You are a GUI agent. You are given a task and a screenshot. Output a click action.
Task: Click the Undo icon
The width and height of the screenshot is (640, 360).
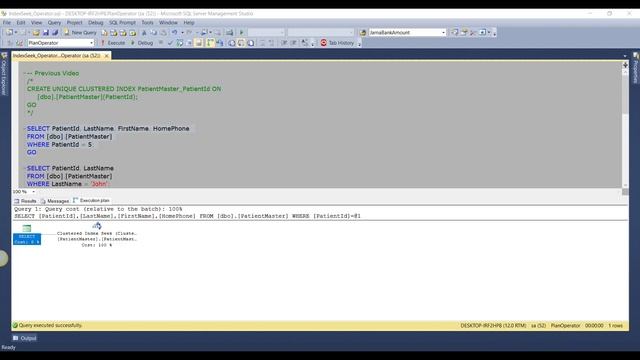(x=174, y=33)
